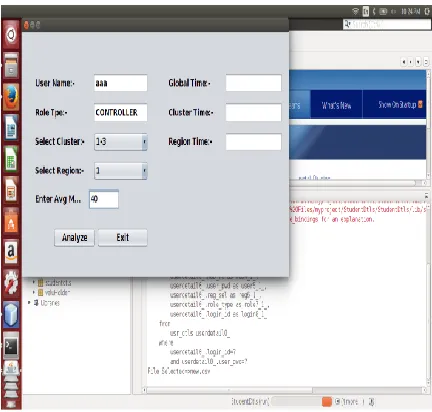Open LibreOffice Calc spreadsheet icon
This screenshot has height=412, width=432.
pos(11,159)
